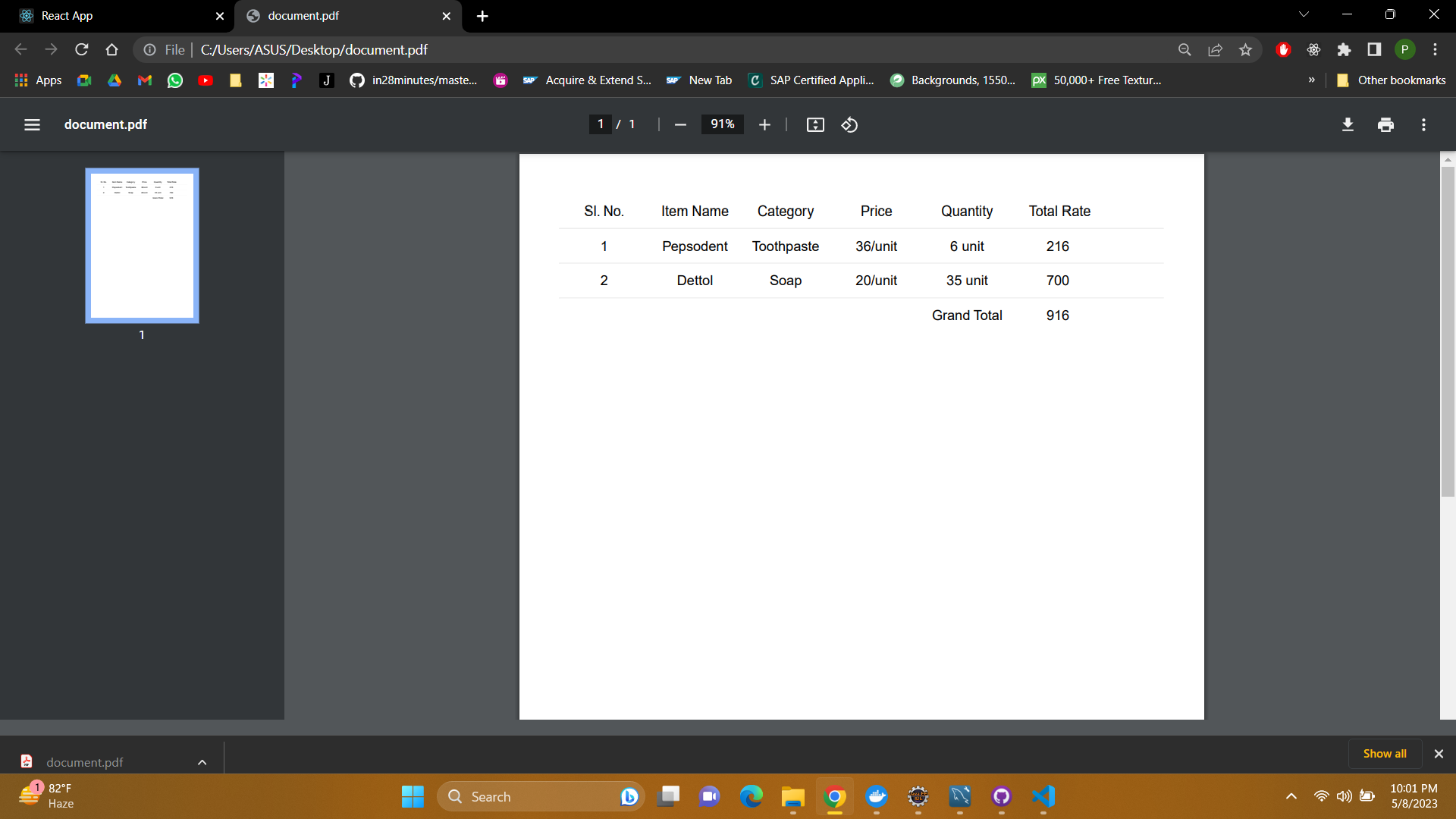1456x819 pixels.
Task: Zoom out of the PDF document
Action: click(680, 124)
